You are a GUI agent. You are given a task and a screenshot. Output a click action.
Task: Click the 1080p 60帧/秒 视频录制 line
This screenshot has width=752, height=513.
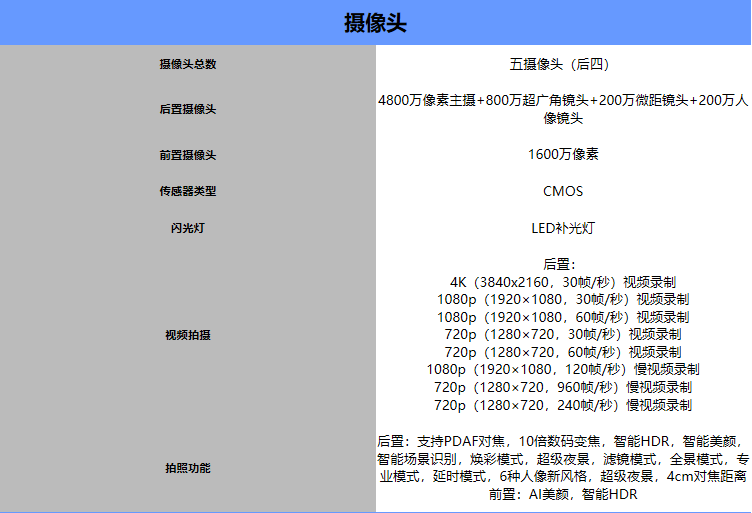(563, 317)
